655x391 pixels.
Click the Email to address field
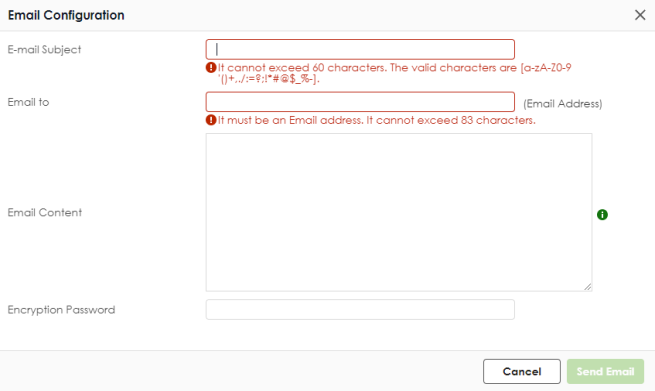[360, 102]
